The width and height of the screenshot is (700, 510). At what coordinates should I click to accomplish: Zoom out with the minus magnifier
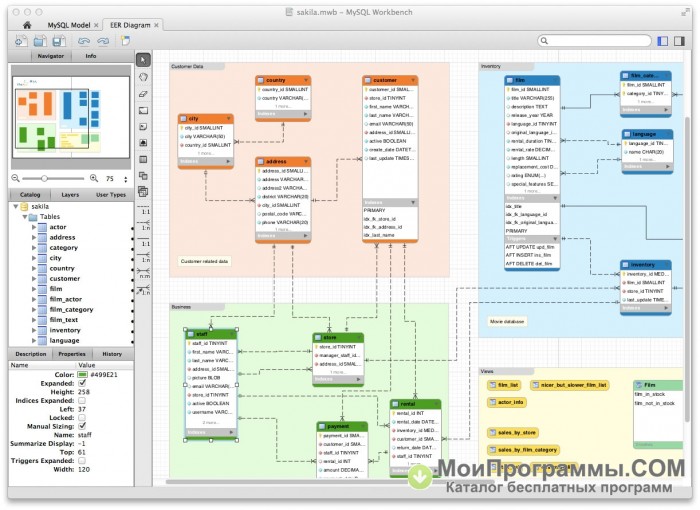tap(16, 178)
